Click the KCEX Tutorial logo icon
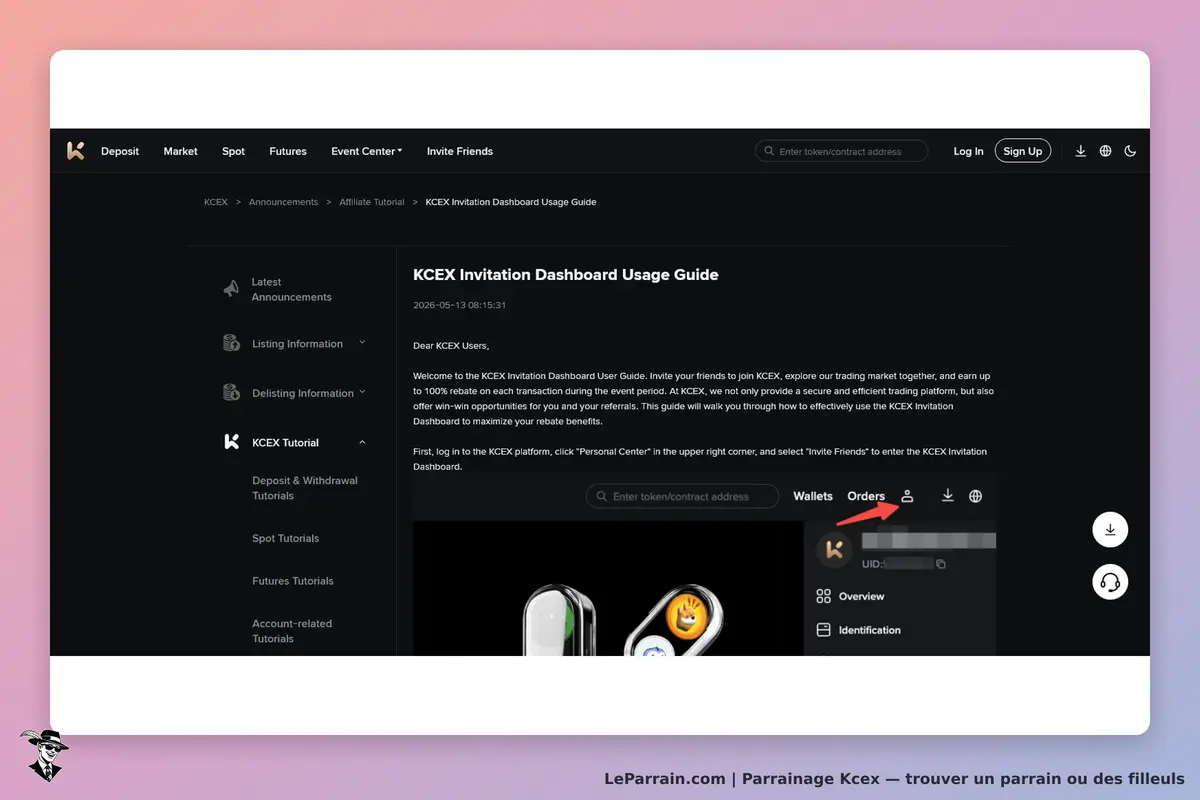This screenshot has width=1200, height=800. click(x=231, y=442)
